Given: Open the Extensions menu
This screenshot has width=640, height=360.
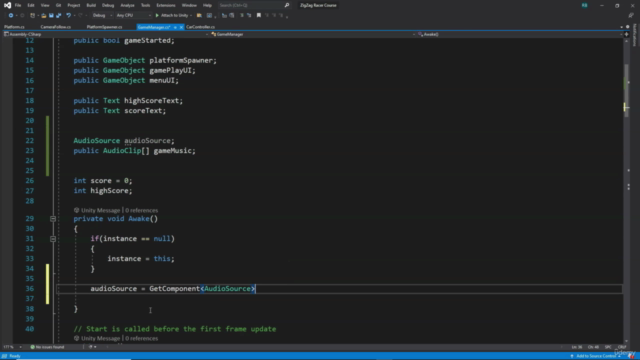Looking at the screenshot, I should click(166, 5).
